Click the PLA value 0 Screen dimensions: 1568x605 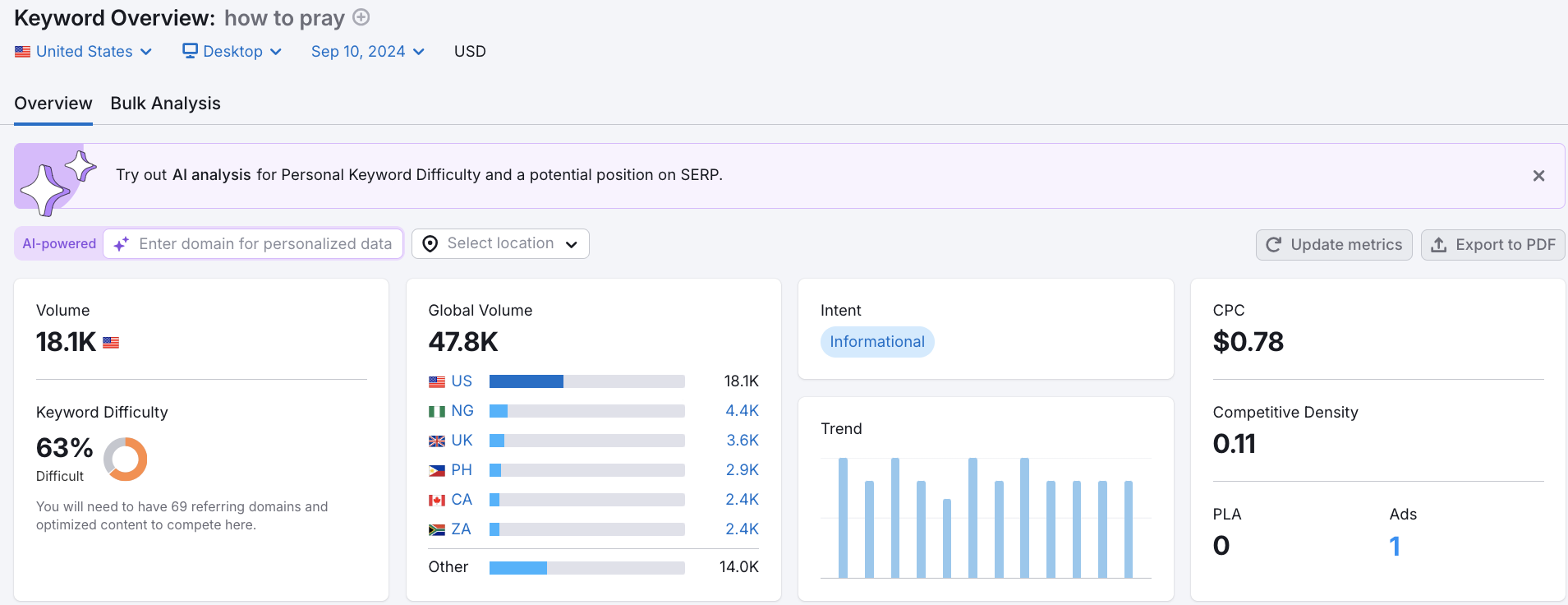point(1221,546)
